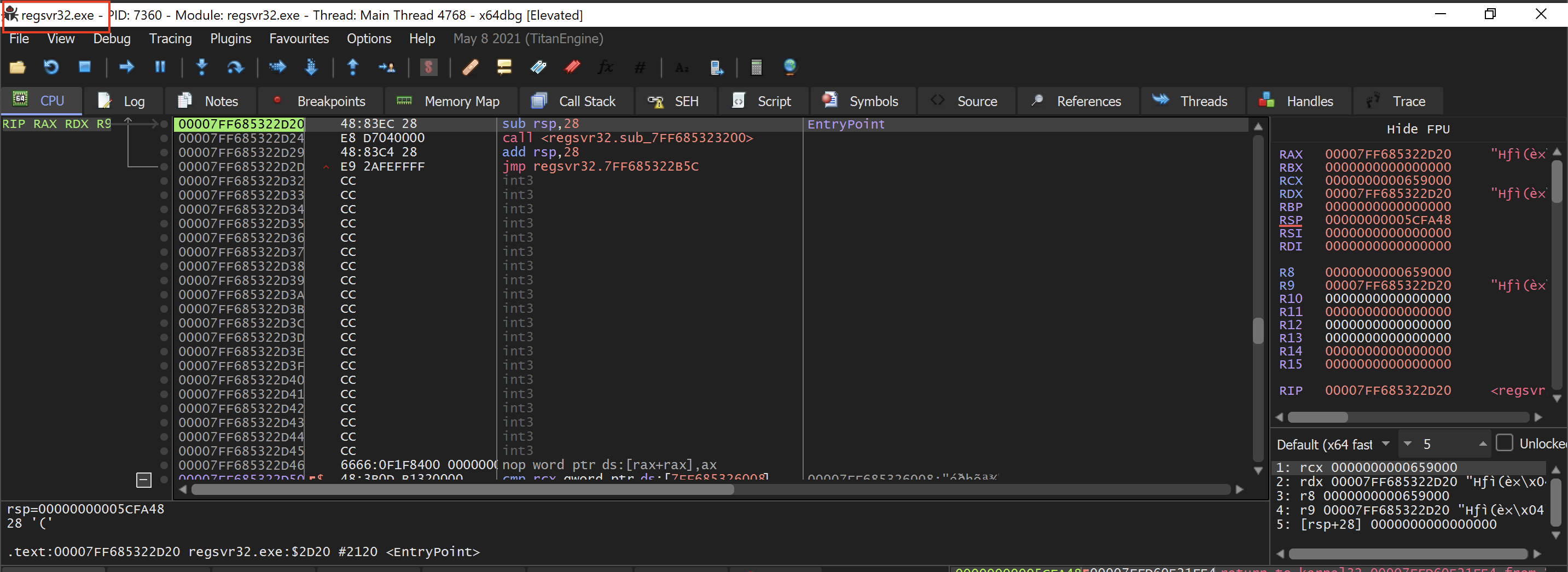Select the nop word ptr ds:[rax+rax],ax instruction
1568x572 pixels.
609,465
